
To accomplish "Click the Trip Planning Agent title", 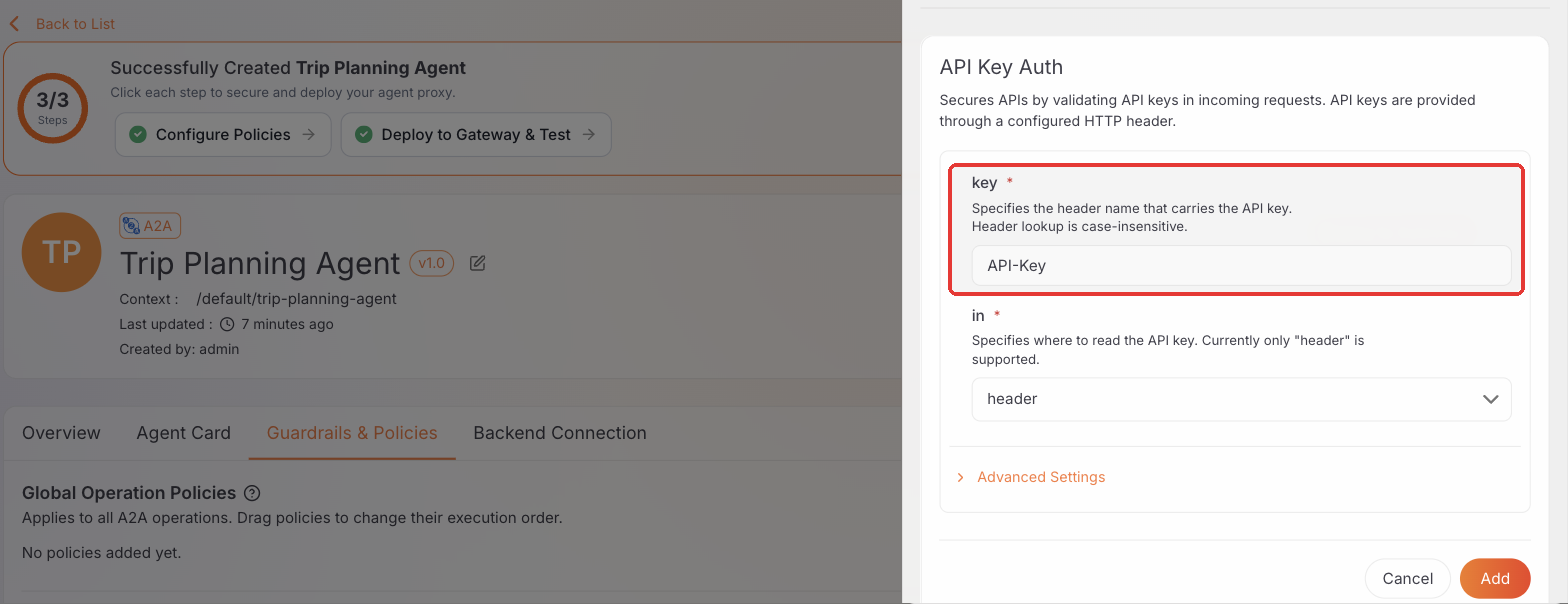I will pos(260,263).
